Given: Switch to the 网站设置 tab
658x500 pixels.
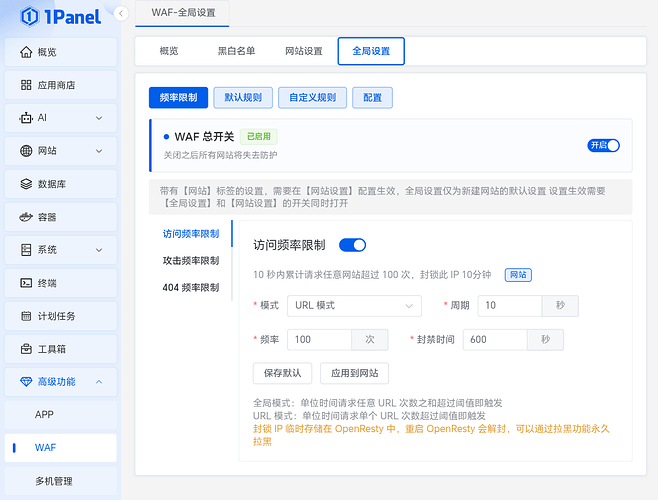Looking at the screenshot, I should click(x=304, y=51).
